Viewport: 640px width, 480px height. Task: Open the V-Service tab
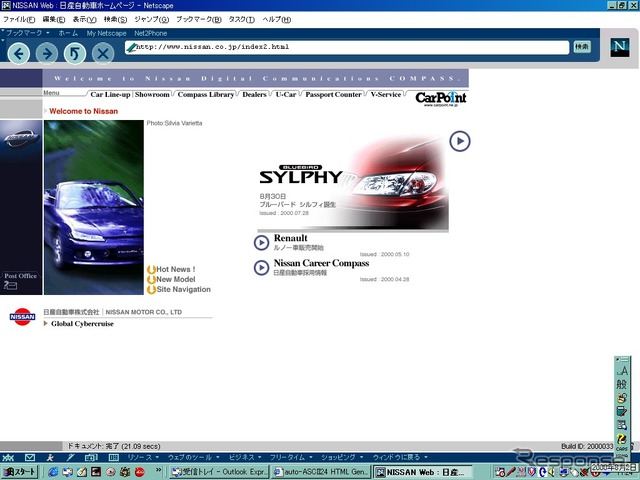[386, 94]
